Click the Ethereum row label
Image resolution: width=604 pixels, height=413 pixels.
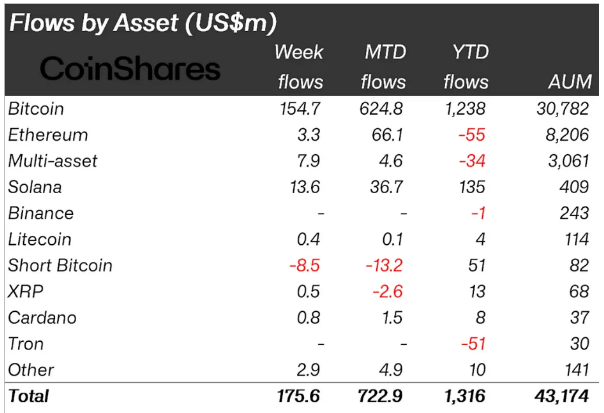point(47,134)
